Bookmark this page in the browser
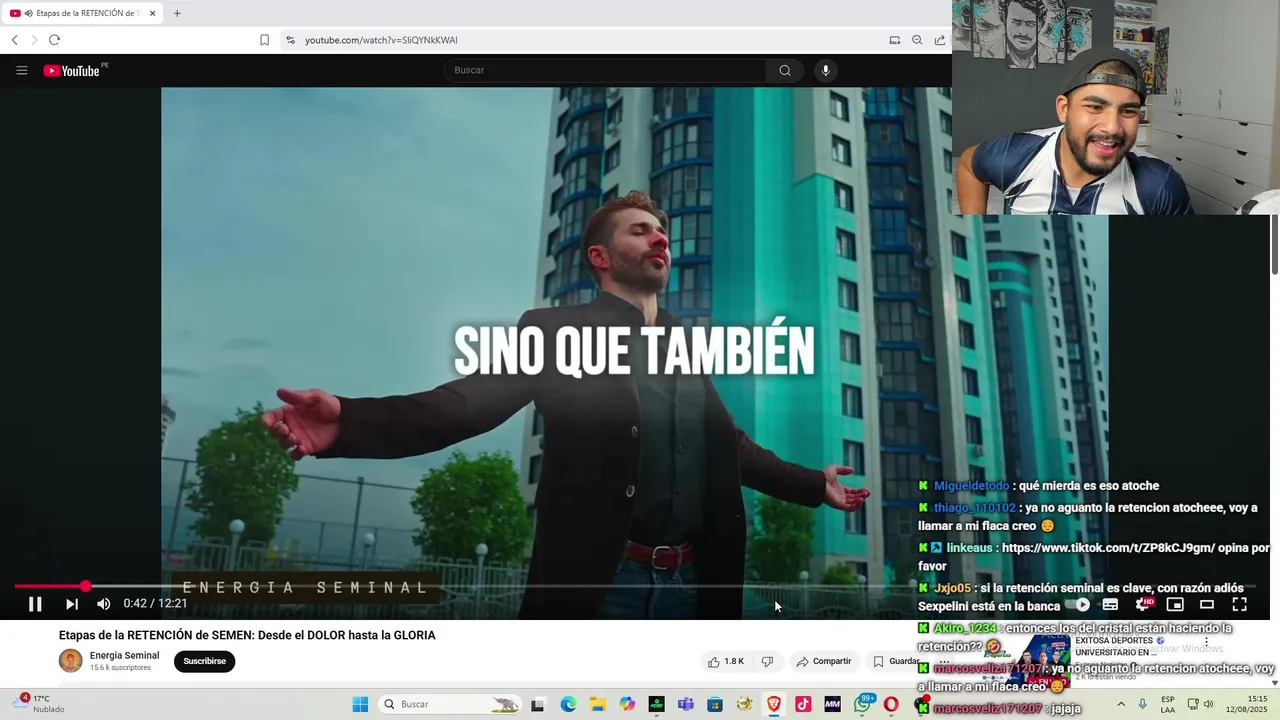The width and height of the screenshot is (1280, 720). [x=264, y=40]
